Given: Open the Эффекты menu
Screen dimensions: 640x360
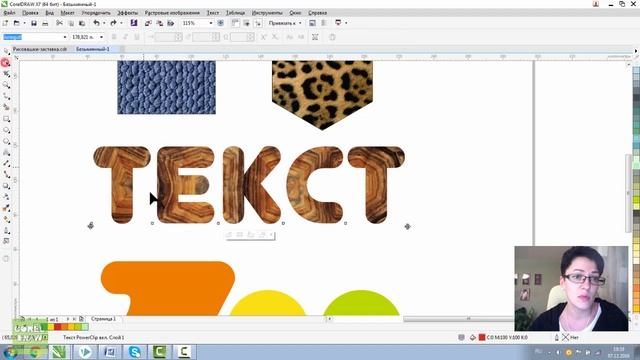Looking at the screenshot, I should (x=128, y=13).
